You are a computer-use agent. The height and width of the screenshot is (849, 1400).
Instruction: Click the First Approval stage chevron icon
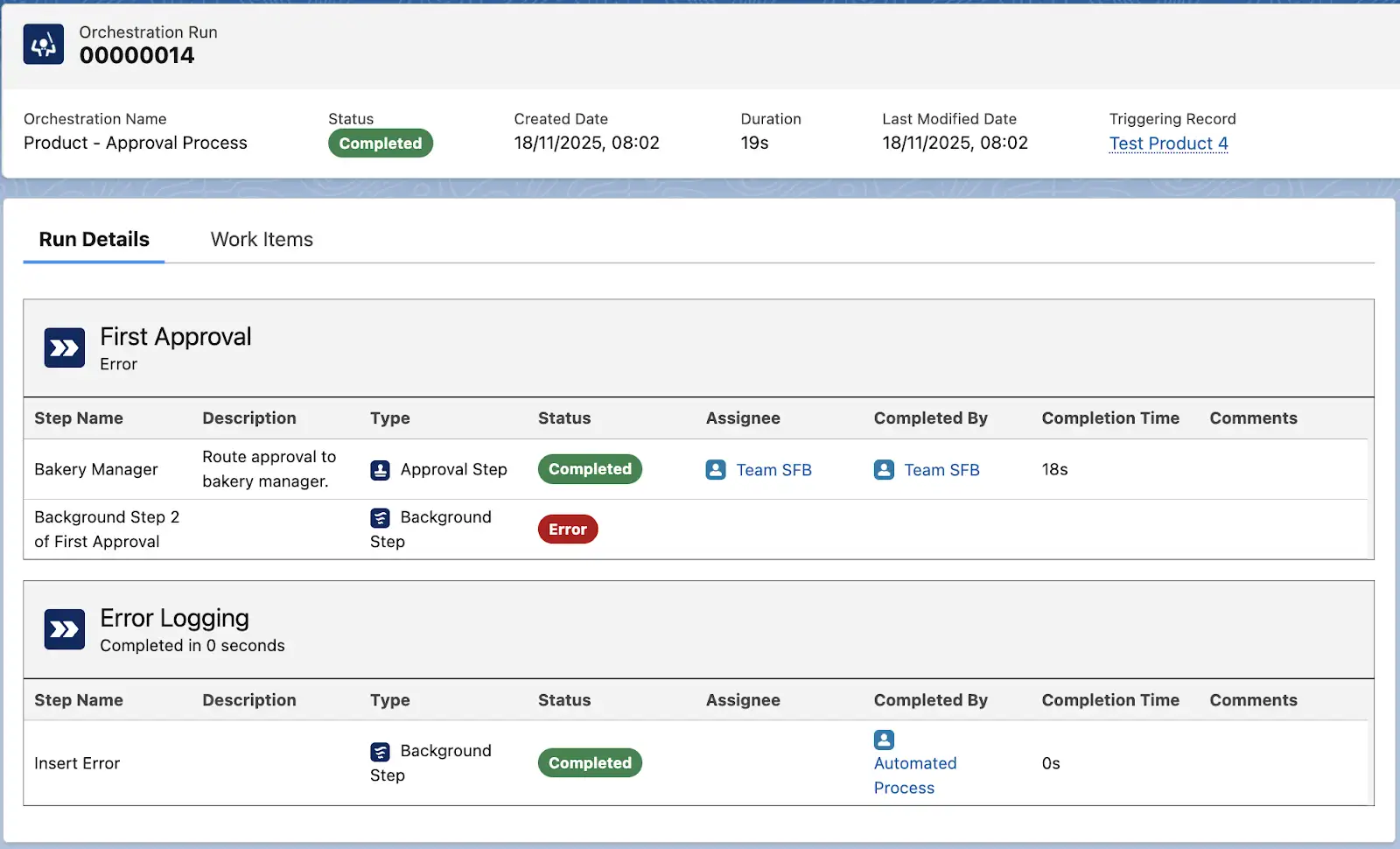click(63, 347)
